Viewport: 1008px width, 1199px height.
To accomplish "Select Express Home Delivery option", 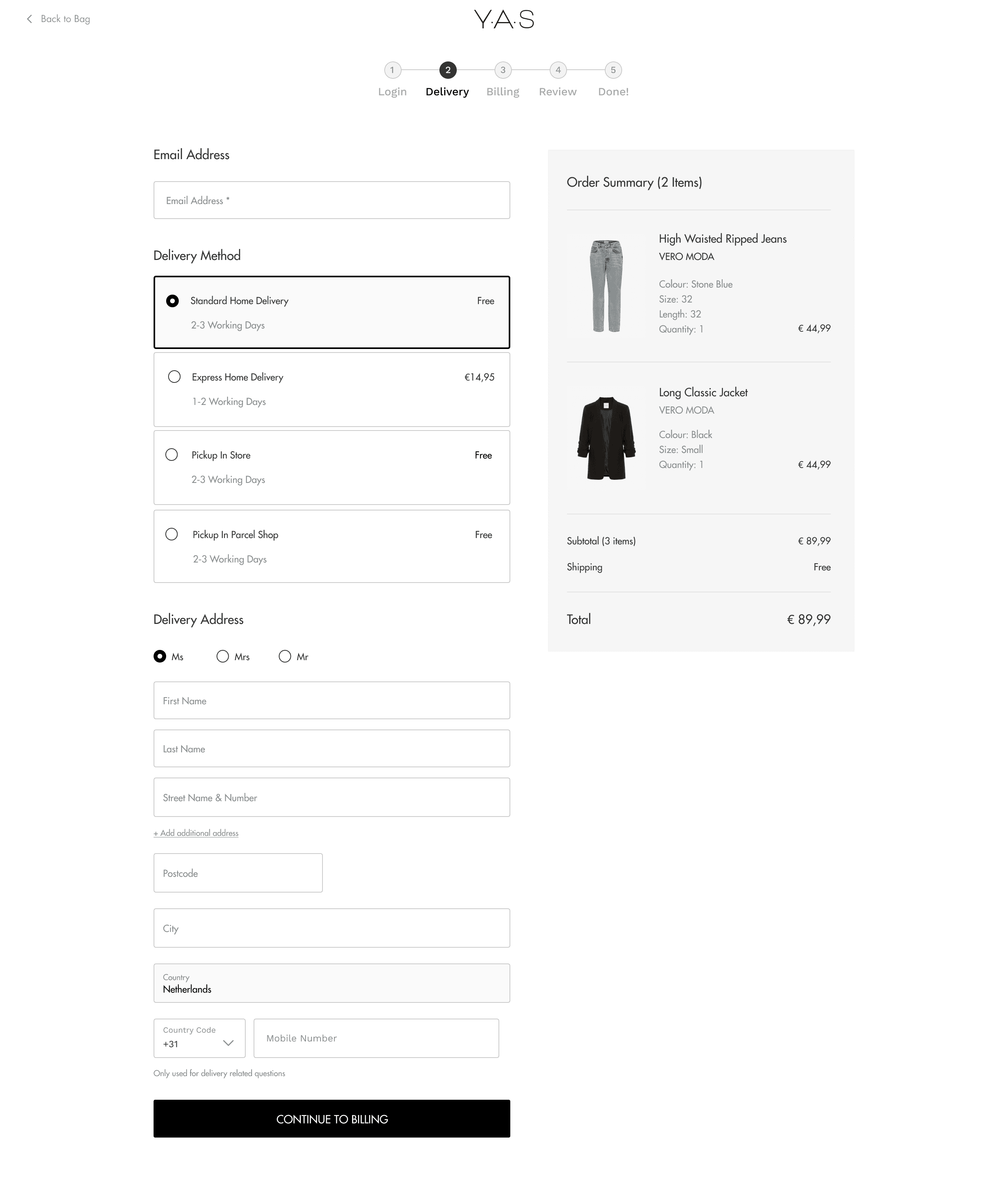I will pos(174,377).
